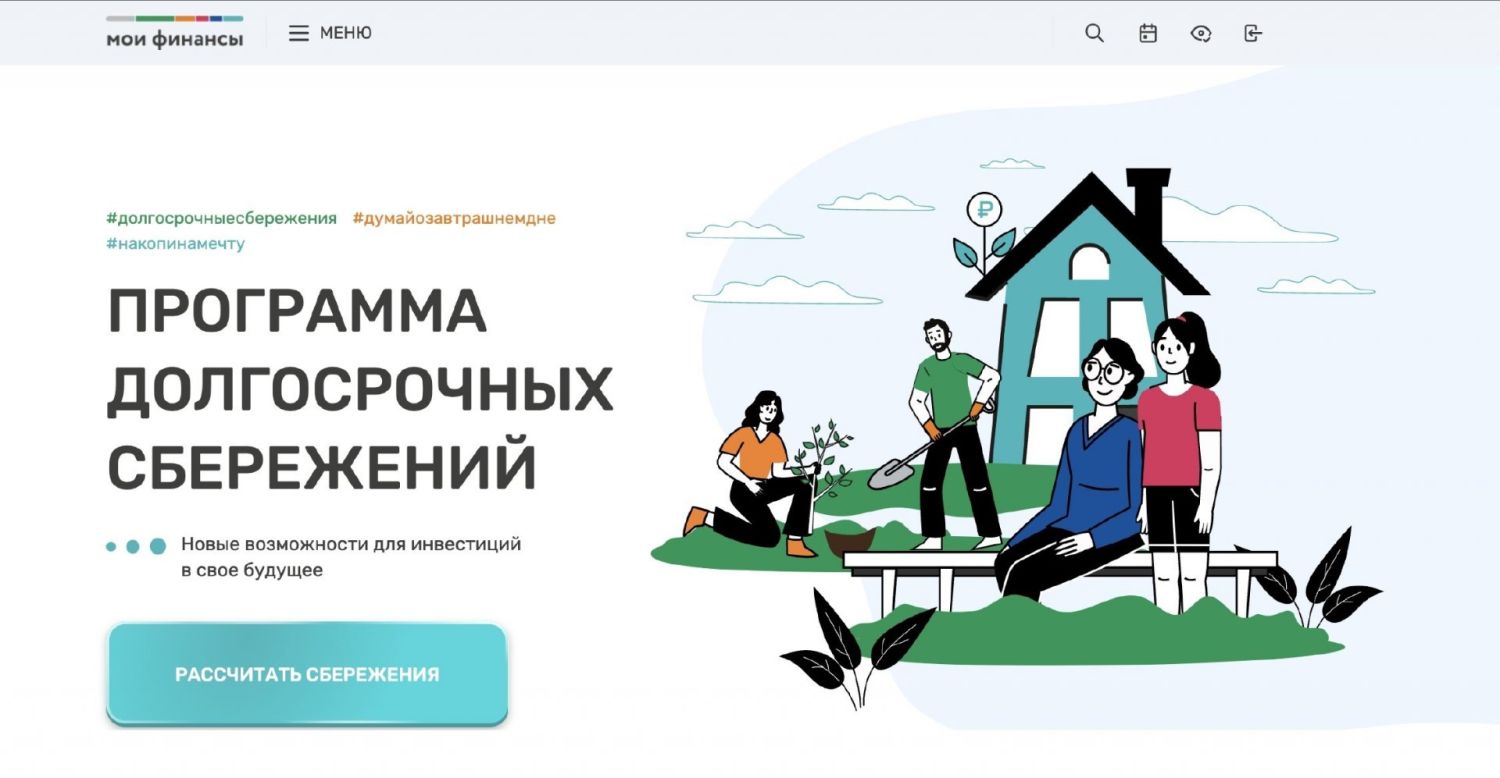Screen dimensions: 1500x778
Task: Click the largest teal dot near the subtitle
Action: [x=158, y=546]
